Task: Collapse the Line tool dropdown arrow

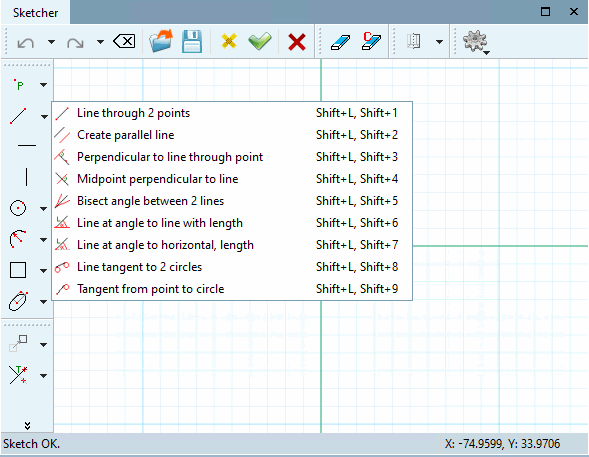Action: click(x=44, y=117)
